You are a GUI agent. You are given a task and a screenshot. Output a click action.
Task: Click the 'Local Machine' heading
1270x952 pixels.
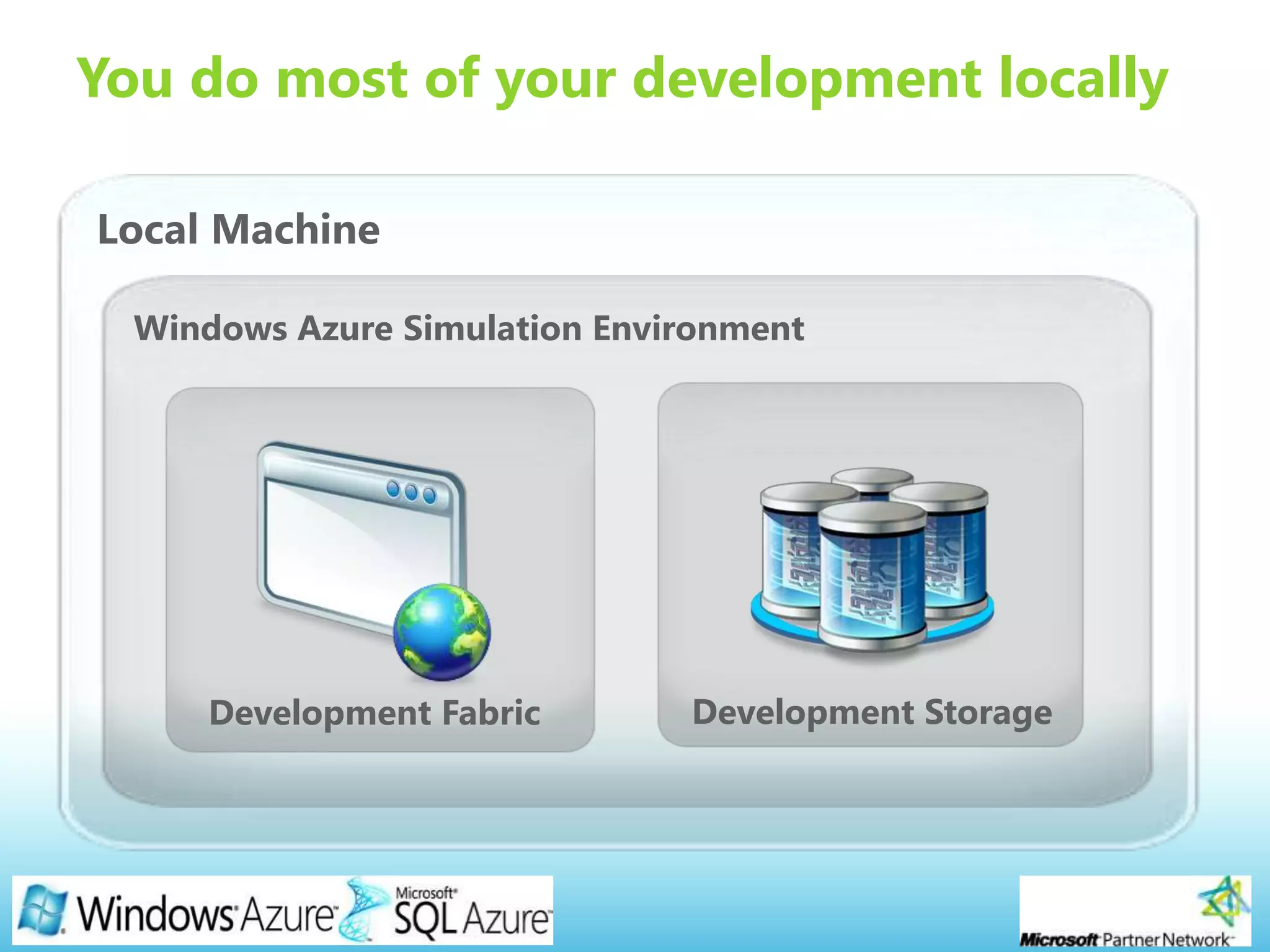[239, 229]
